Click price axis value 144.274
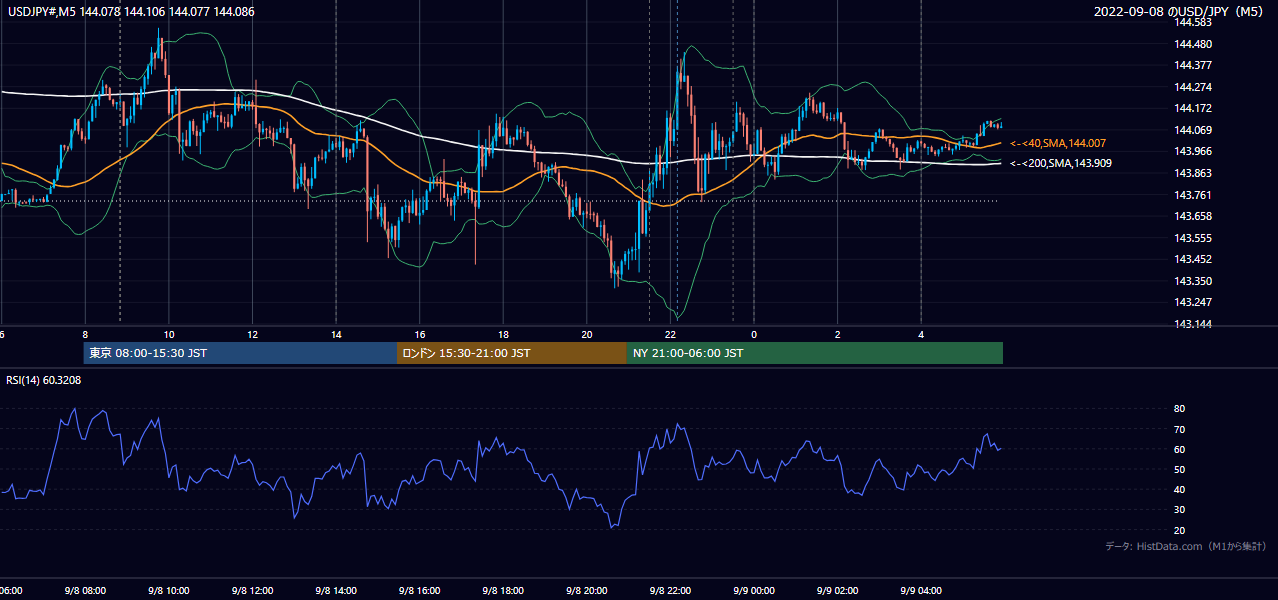Viewport: 1278px width, 600px height. click(1194, 87)
